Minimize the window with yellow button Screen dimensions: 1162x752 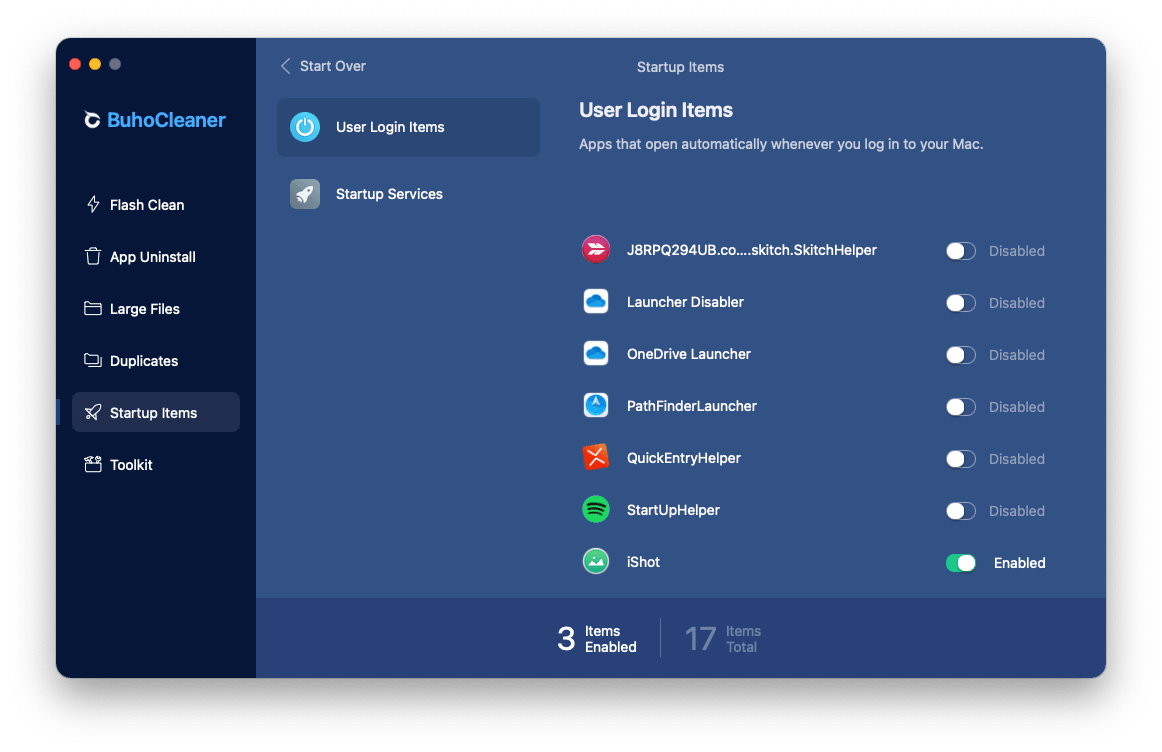(x=95, y=64)
